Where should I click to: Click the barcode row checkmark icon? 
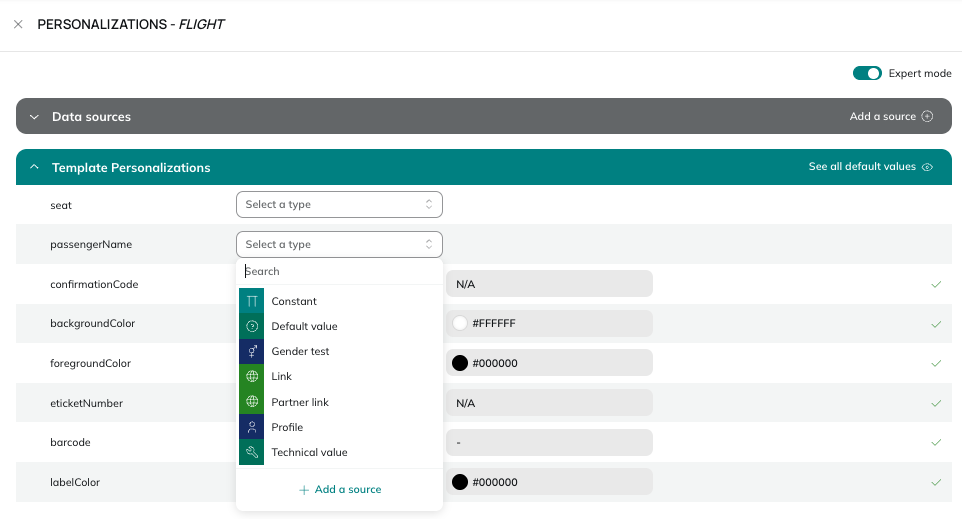(x=936, y=442)
